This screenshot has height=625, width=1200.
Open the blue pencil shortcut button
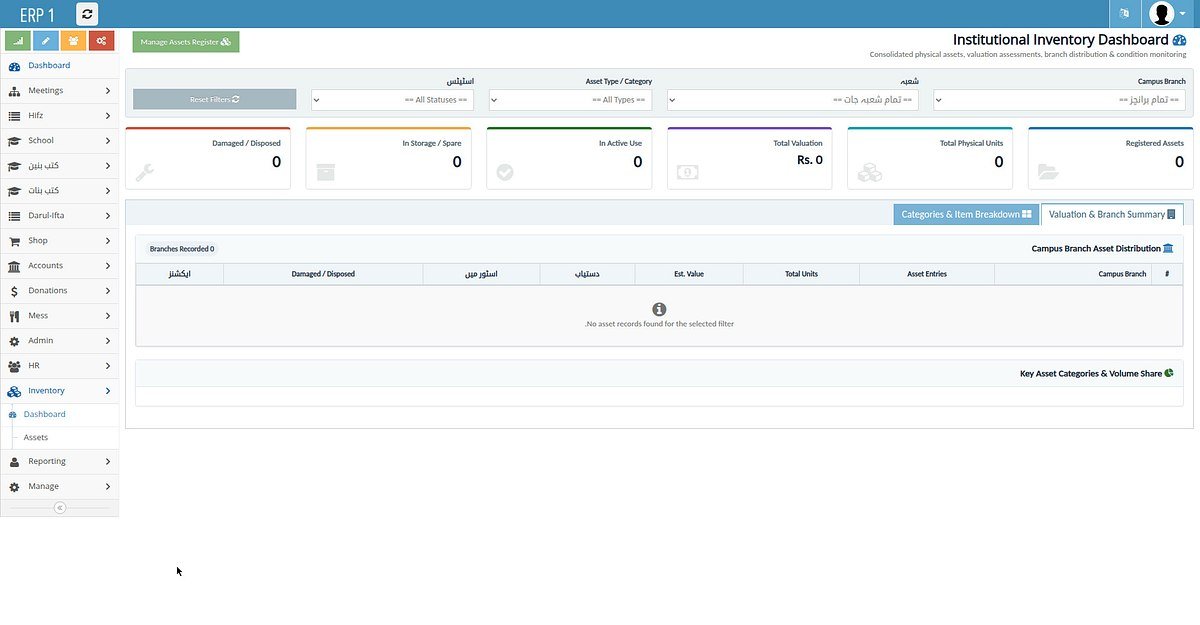(x=46, y=40)
